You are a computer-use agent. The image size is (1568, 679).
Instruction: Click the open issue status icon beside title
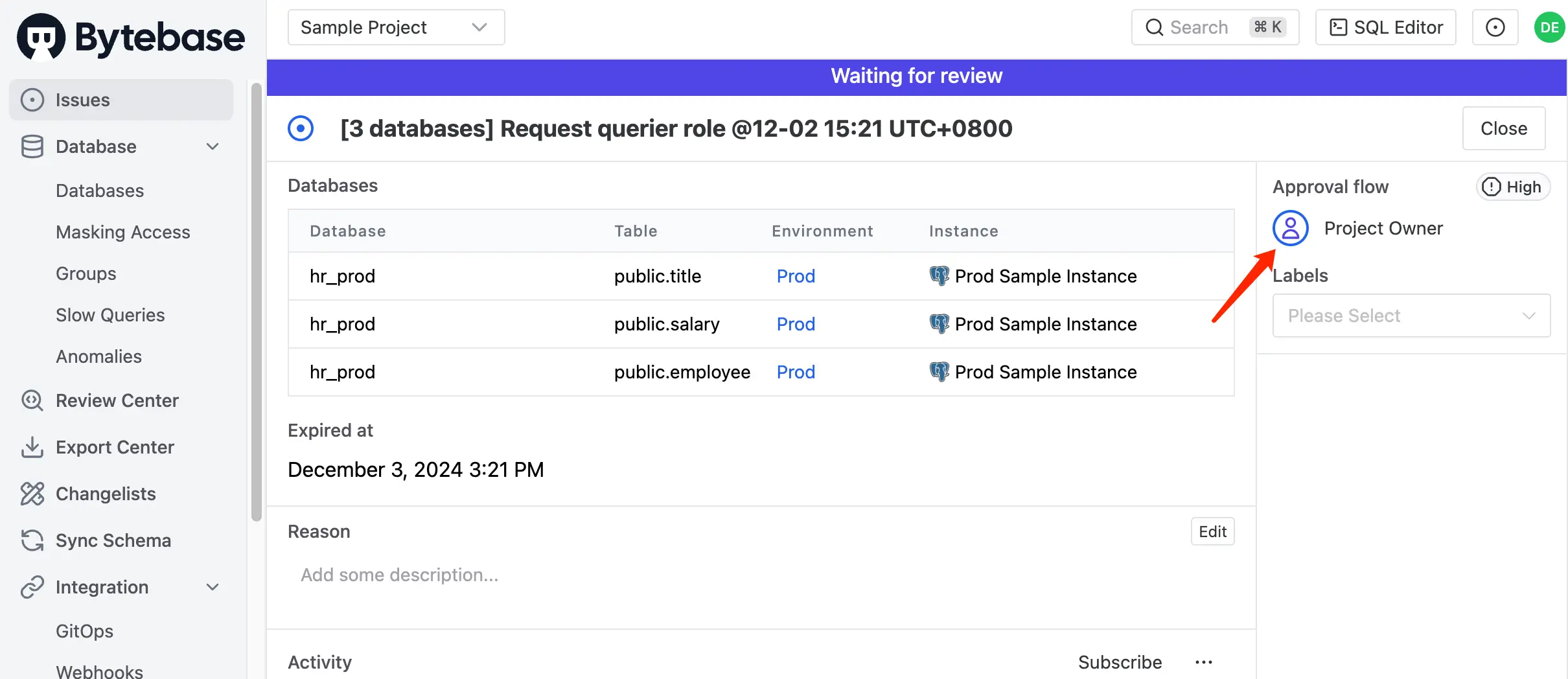click(301, 128)
